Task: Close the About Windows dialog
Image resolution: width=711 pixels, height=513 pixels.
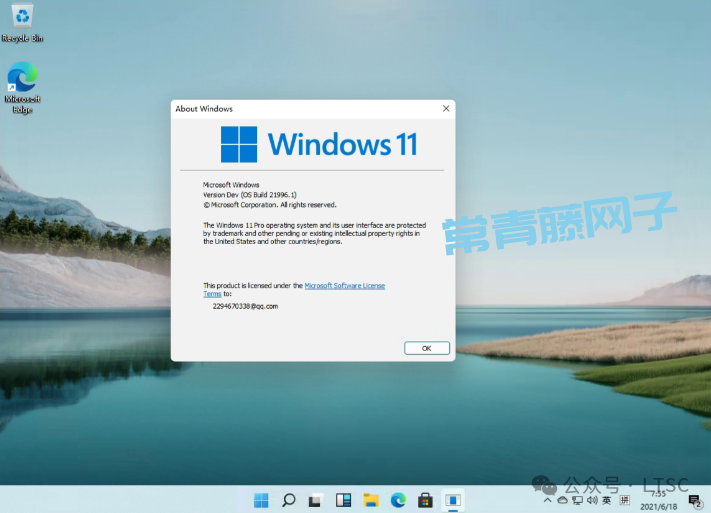Action: 446,108
